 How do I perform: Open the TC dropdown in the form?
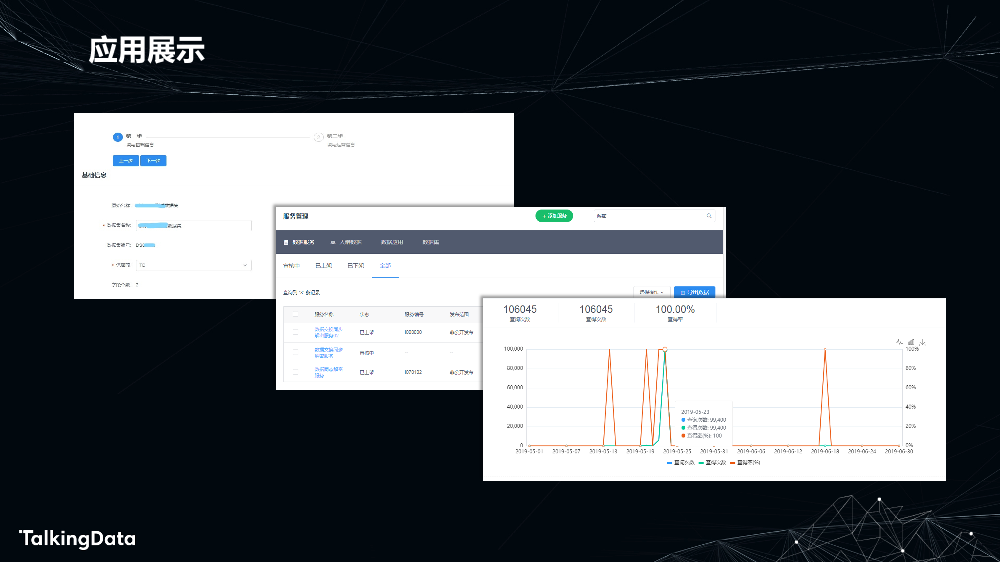(x=194, y=265)
